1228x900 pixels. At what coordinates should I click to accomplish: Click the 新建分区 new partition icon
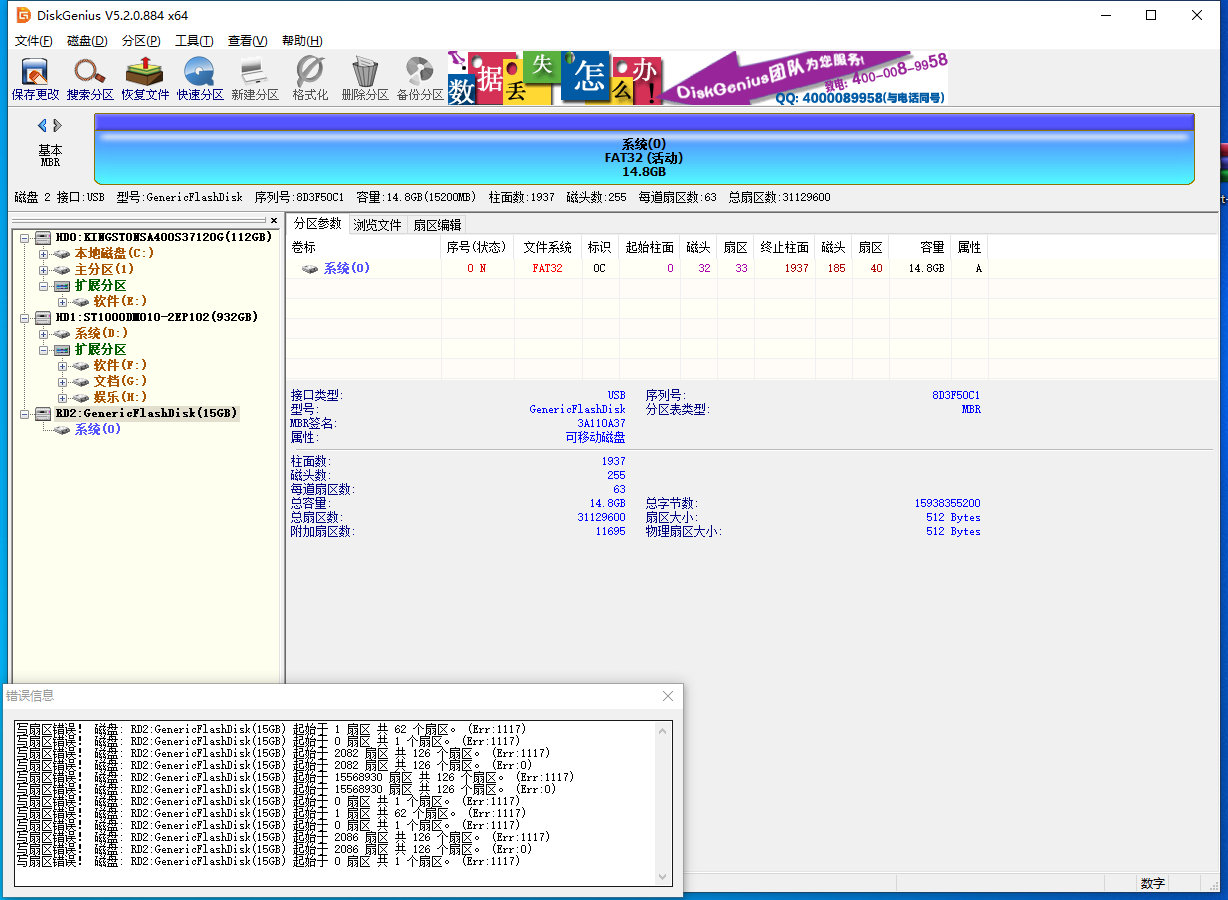(255, 79)
